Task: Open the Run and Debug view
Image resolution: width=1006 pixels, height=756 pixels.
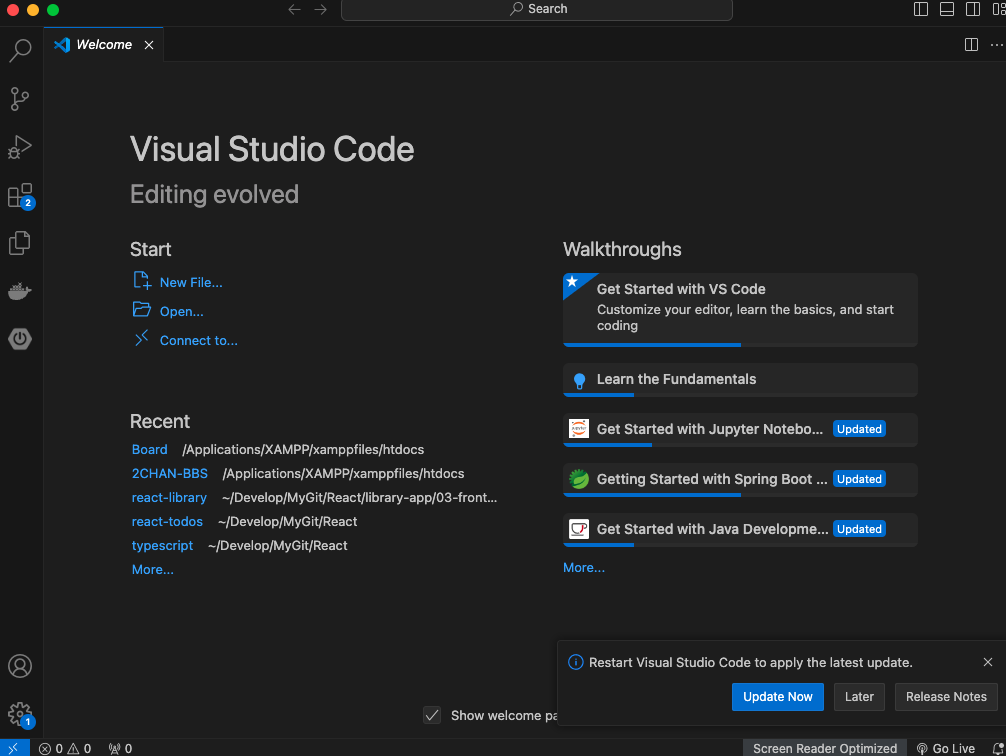Action: (20, 147)
